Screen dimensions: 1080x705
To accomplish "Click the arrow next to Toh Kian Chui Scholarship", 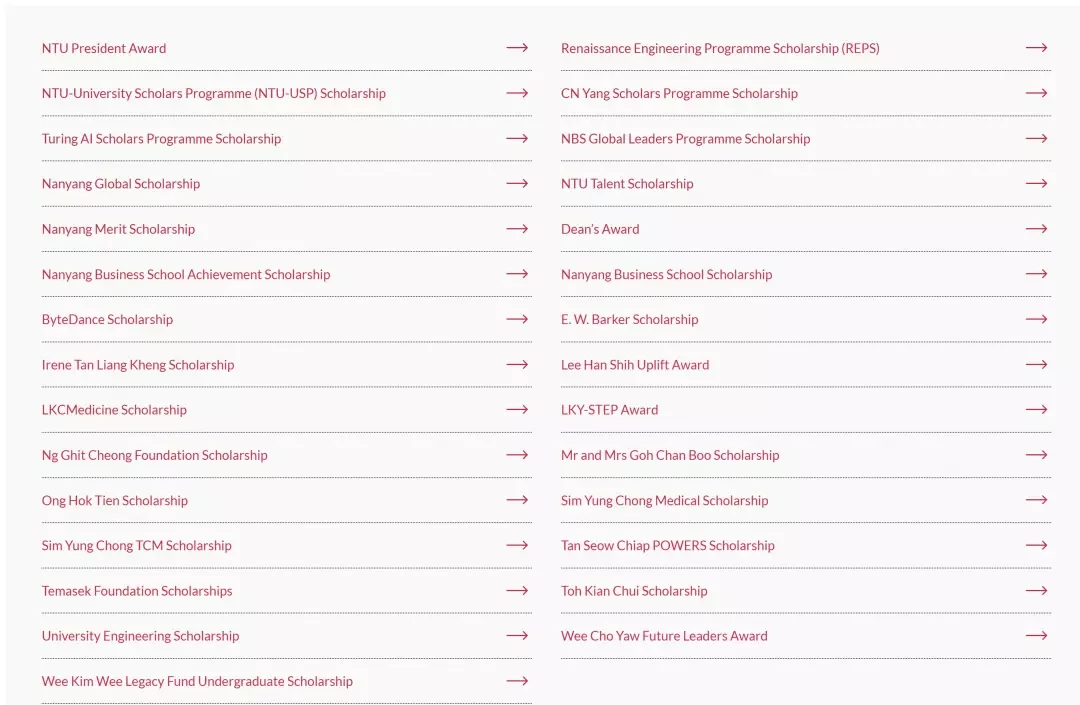I will tap(1037, 590).
